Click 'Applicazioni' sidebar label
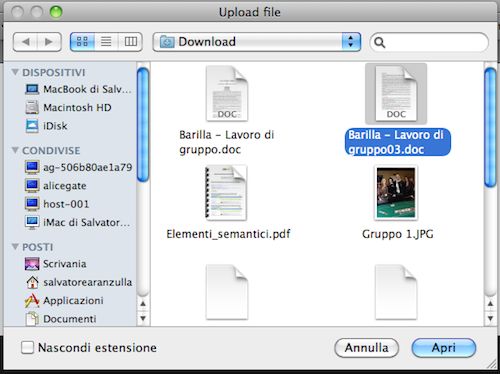This screenshot has width=500, height=374. tap(73, 301)
